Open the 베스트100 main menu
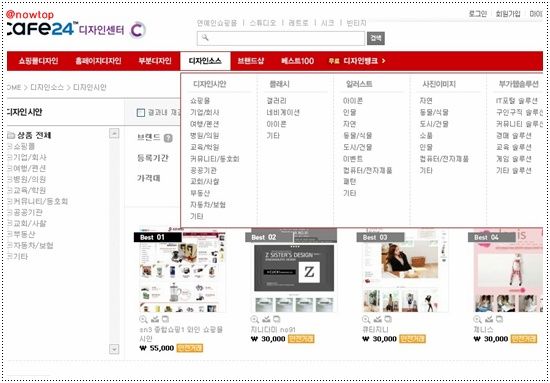 (297, 61)
